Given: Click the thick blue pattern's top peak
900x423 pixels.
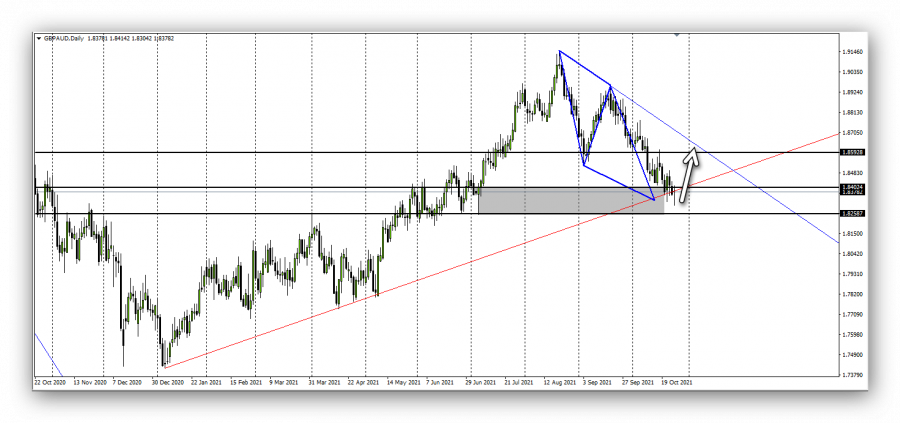Looking at the screenshot, I should [559, 51].
